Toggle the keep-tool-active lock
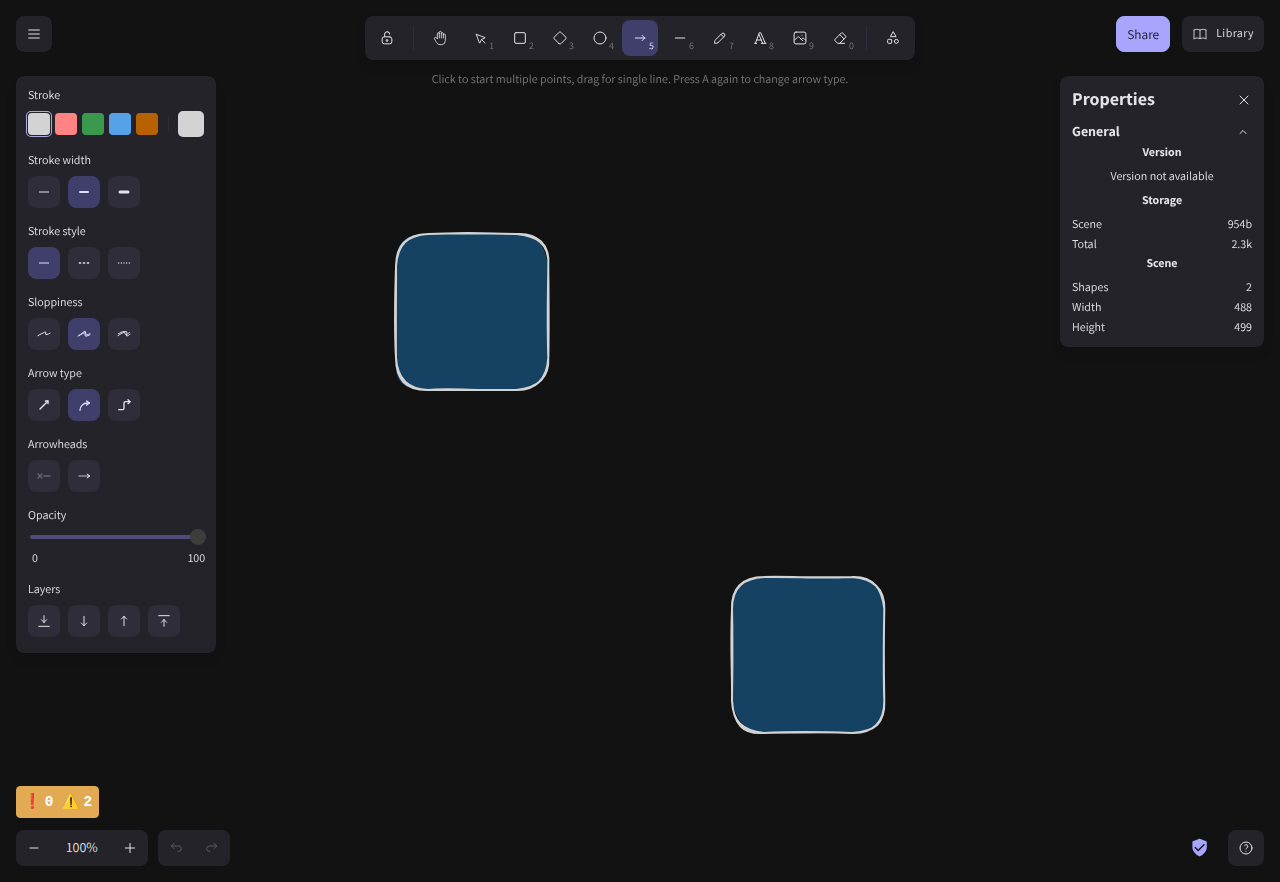Screen dimensions: 1280x882 [387, 38]
